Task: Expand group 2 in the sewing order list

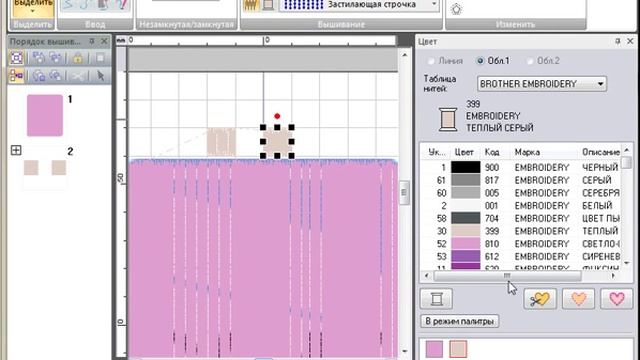Action: [x=16, y=150]
